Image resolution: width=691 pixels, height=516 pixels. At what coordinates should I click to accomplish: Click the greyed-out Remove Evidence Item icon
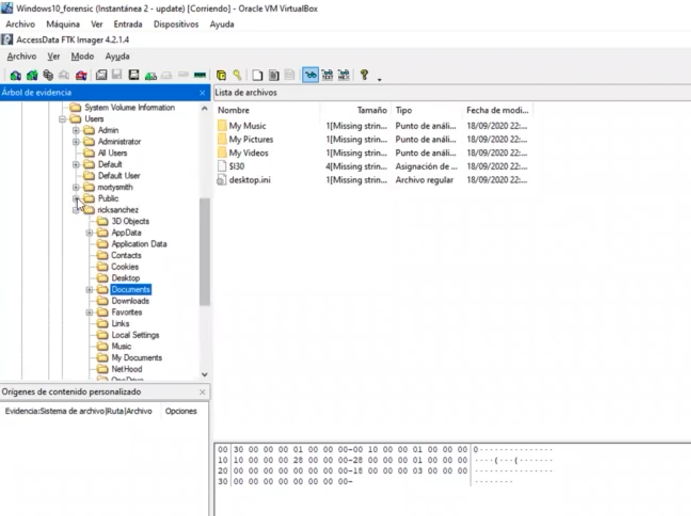64,75
